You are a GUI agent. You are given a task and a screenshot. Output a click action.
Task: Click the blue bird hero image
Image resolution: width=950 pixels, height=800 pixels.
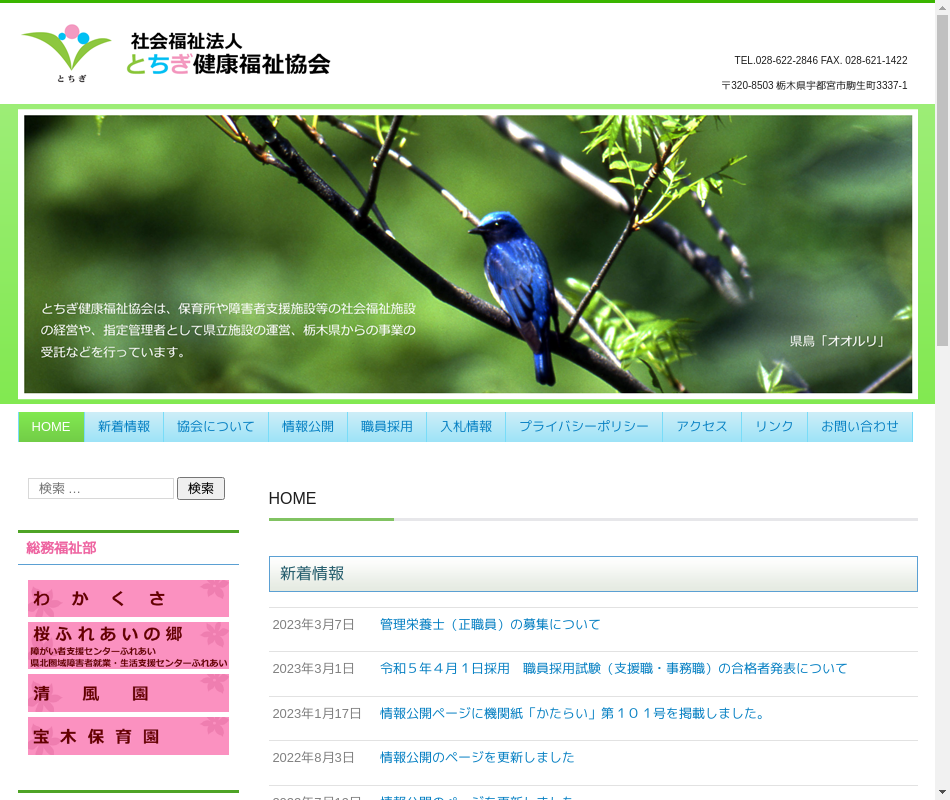pos(467,254)
